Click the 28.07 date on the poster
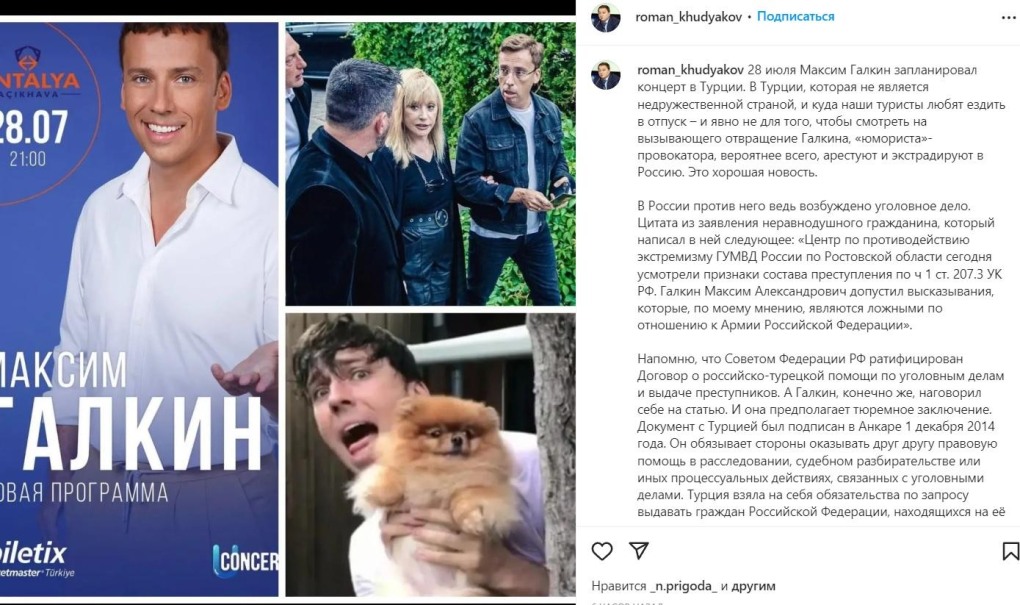The width and height of the screenshot is (1020, 605). 33,126
